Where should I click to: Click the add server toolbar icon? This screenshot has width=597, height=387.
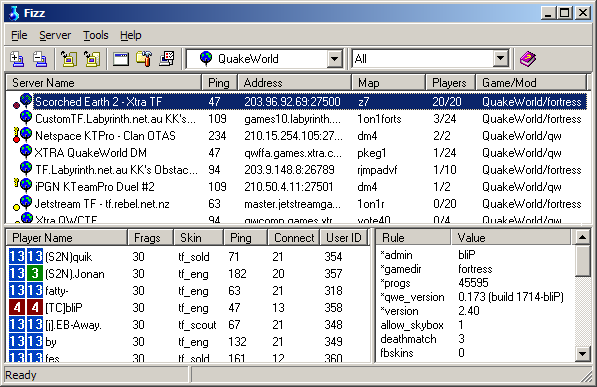[x=17, y=59]
